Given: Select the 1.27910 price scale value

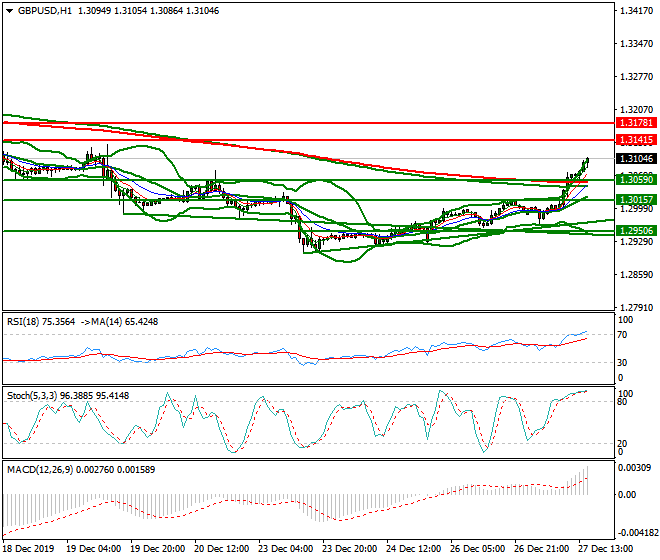Looking at the screenshot, I should click(636, 308).
